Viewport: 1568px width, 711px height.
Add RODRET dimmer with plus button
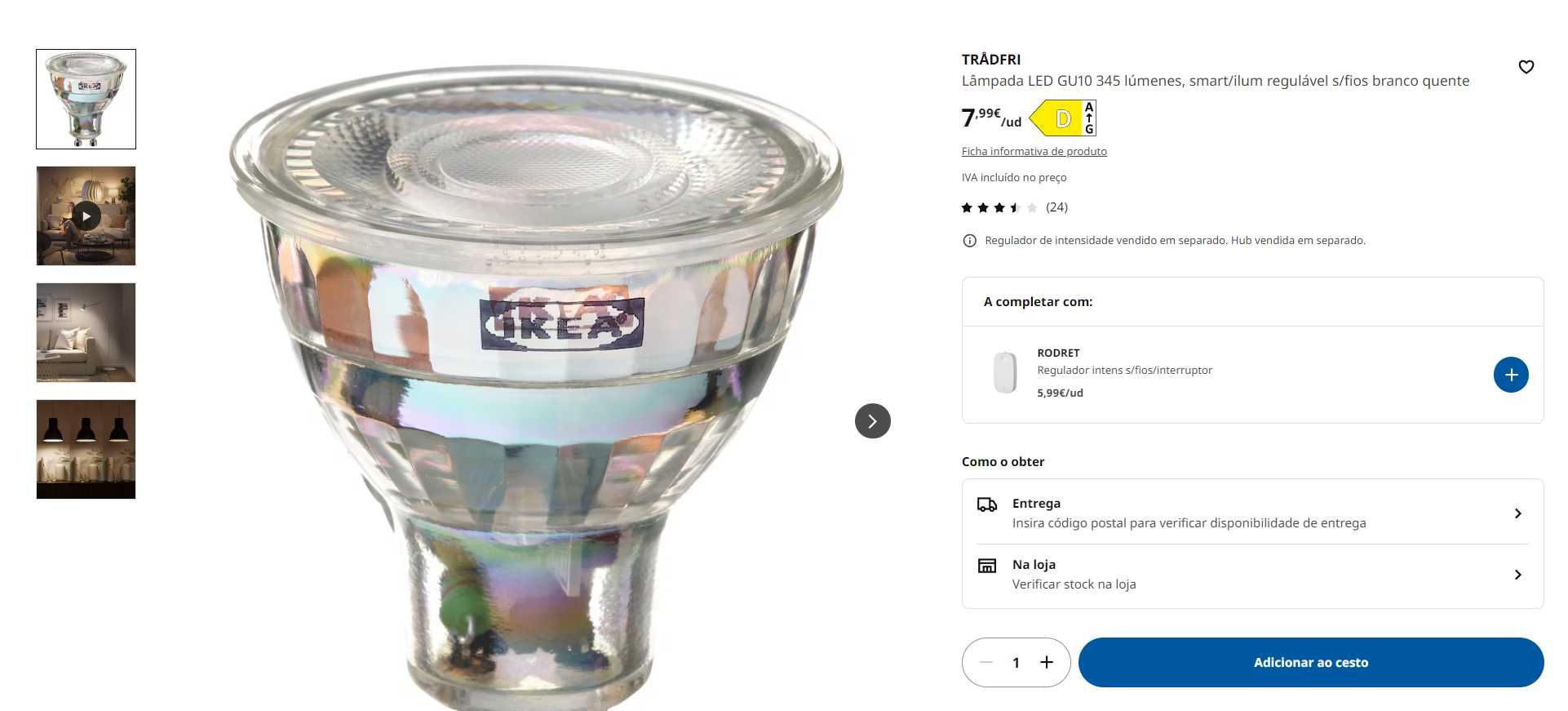tap(1510, 375)
